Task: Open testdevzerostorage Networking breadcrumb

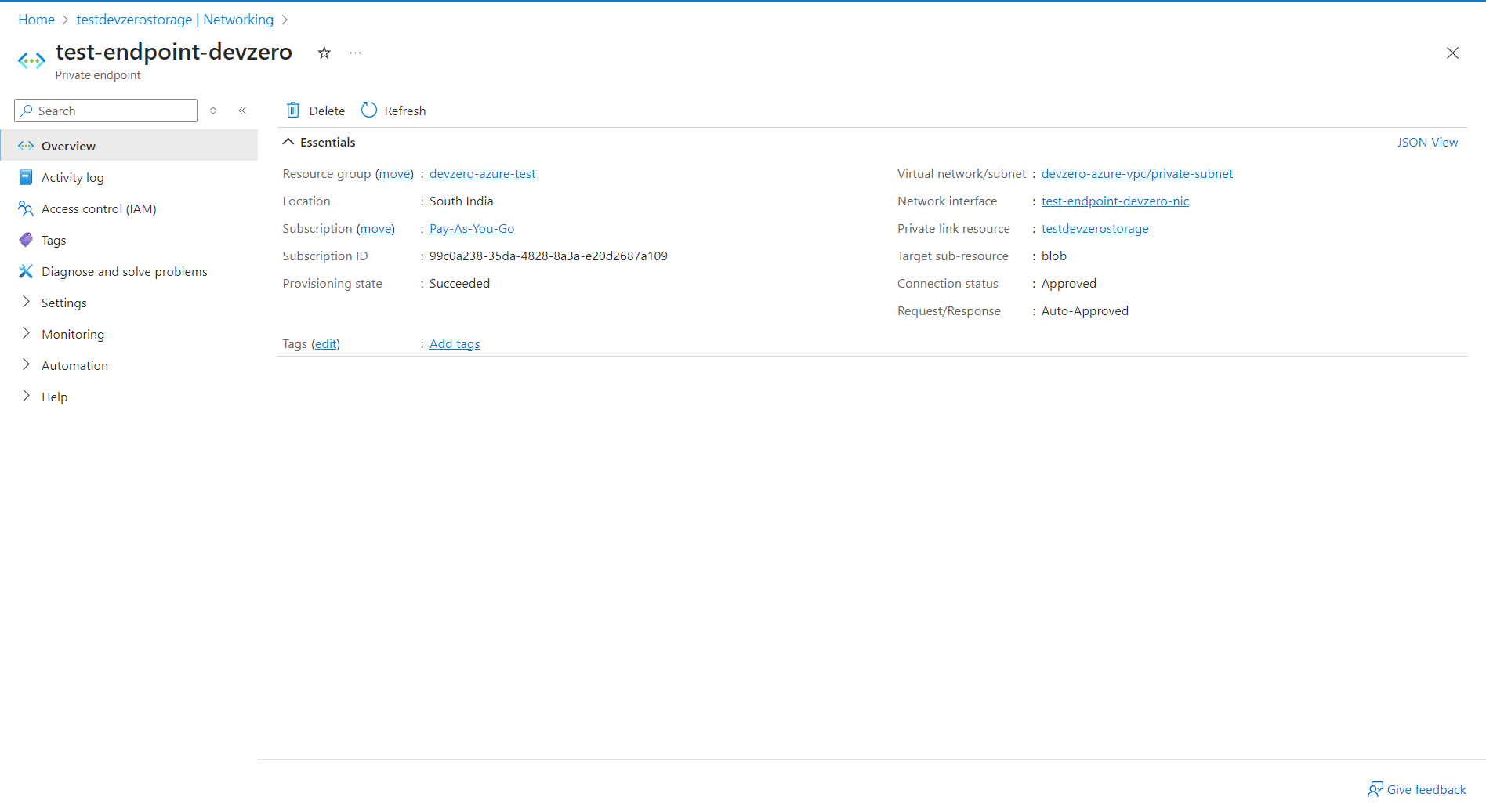Action: coord(176,19)
